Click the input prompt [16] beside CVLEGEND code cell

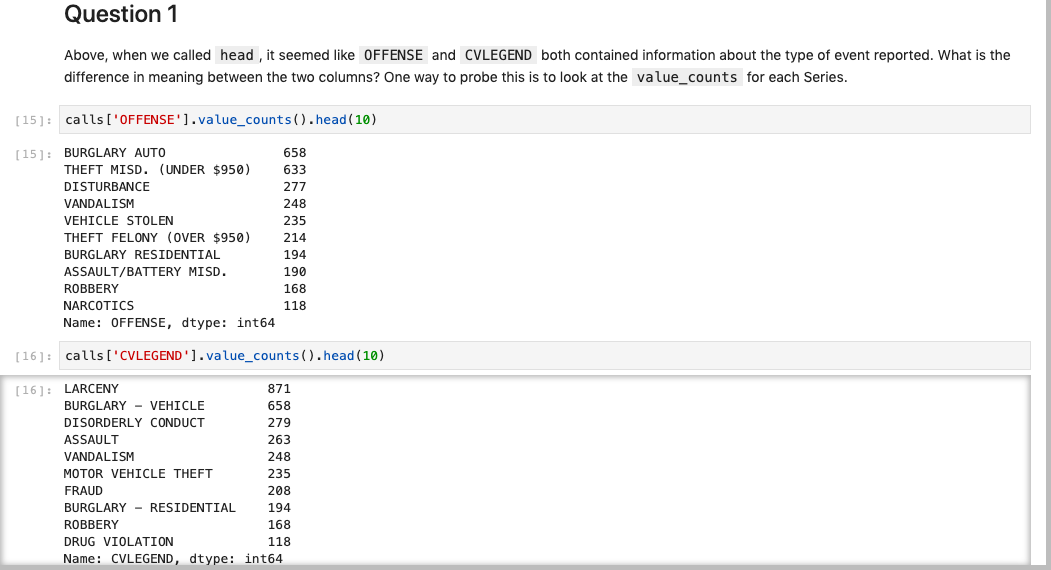coord(34,356)
